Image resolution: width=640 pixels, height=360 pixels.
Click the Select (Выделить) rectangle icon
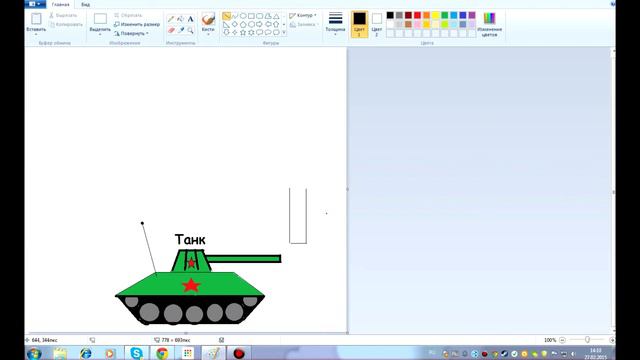(100, 19)
